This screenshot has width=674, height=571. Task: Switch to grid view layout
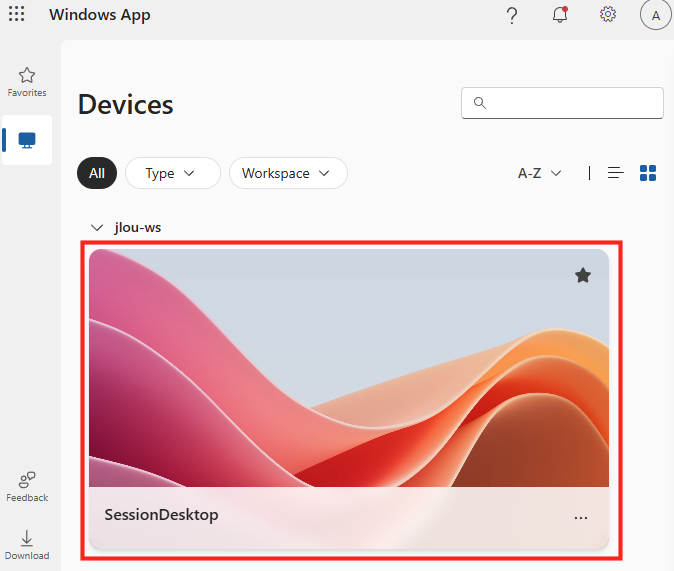point(648,173)
